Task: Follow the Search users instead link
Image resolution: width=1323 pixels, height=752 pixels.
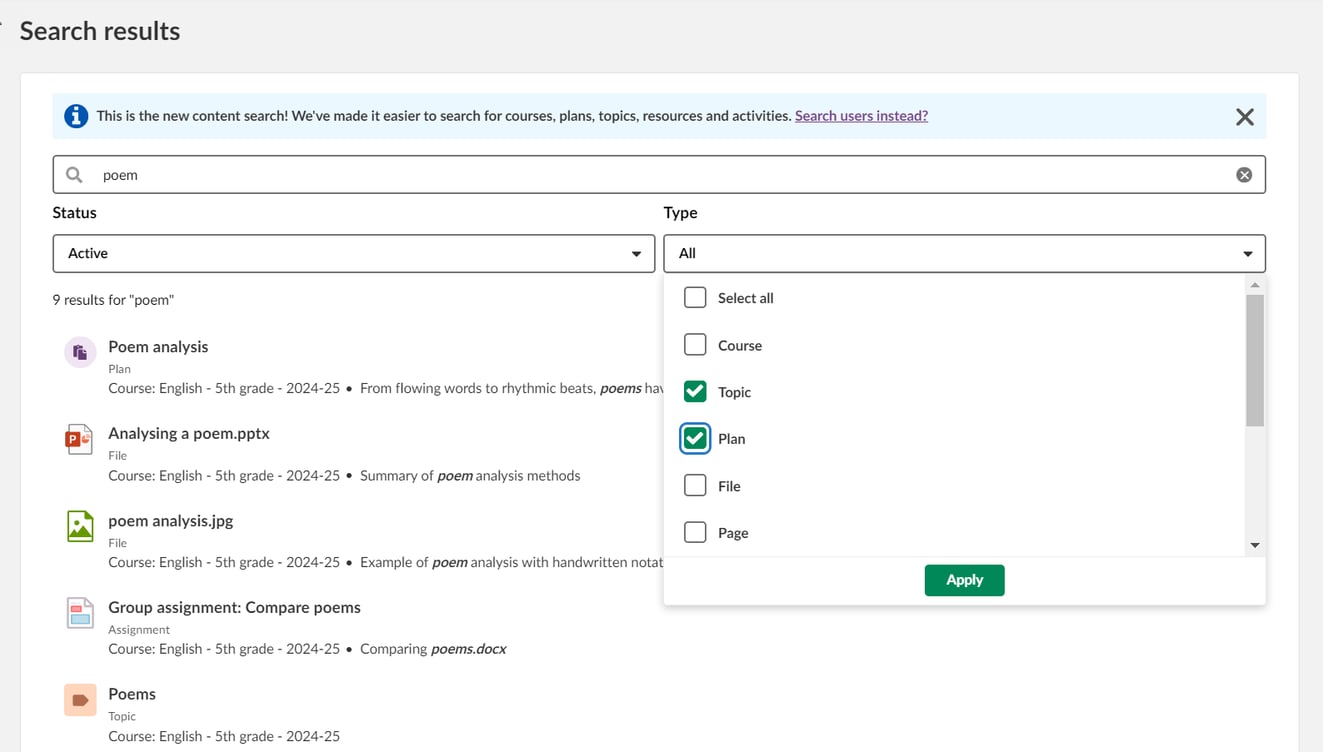Action: coord(861,116)
